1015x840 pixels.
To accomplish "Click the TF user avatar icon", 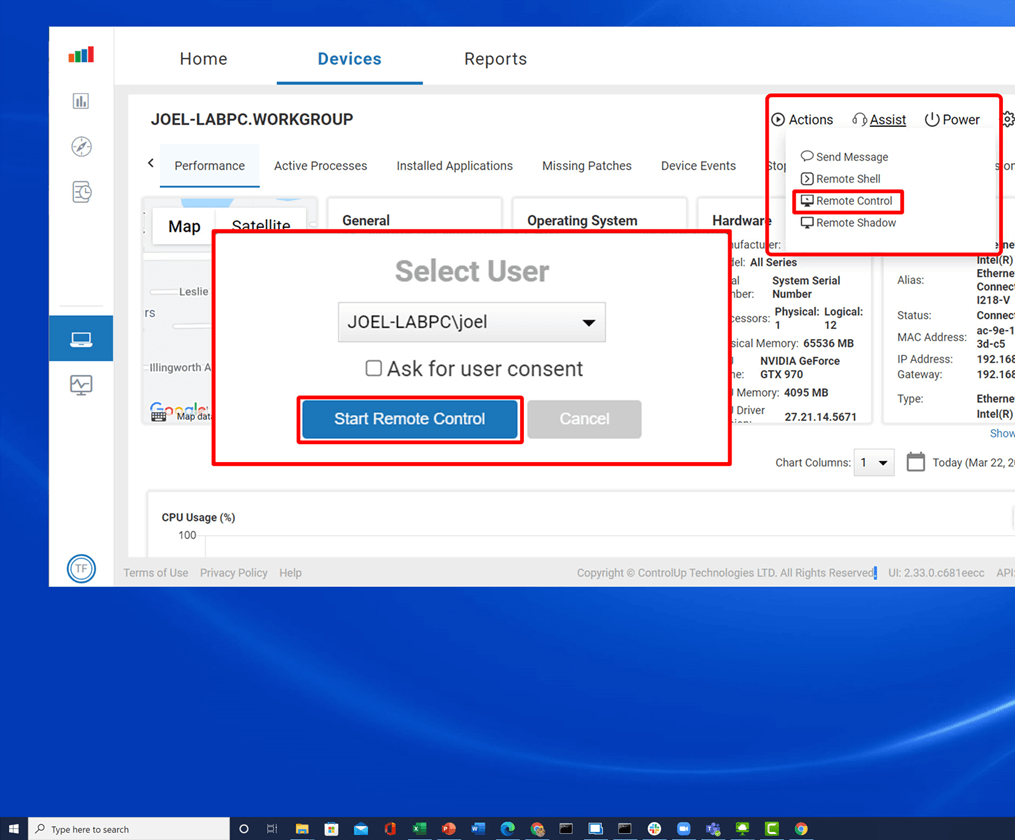I will click(x=81, y=569).
